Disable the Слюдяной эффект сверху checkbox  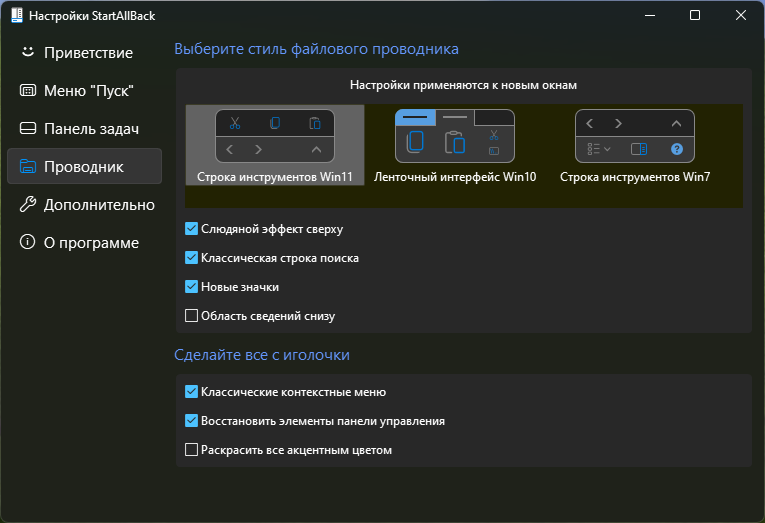(x=192, y=229)
